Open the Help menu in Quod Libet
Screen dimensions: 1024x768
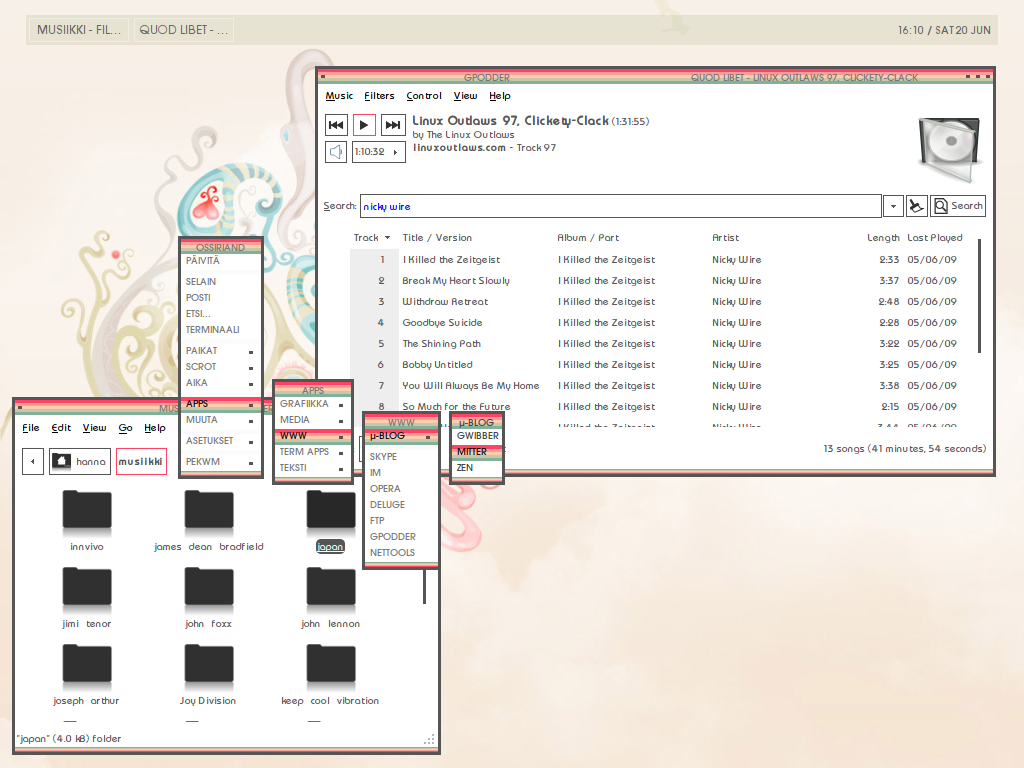click(x=500, y=96)
